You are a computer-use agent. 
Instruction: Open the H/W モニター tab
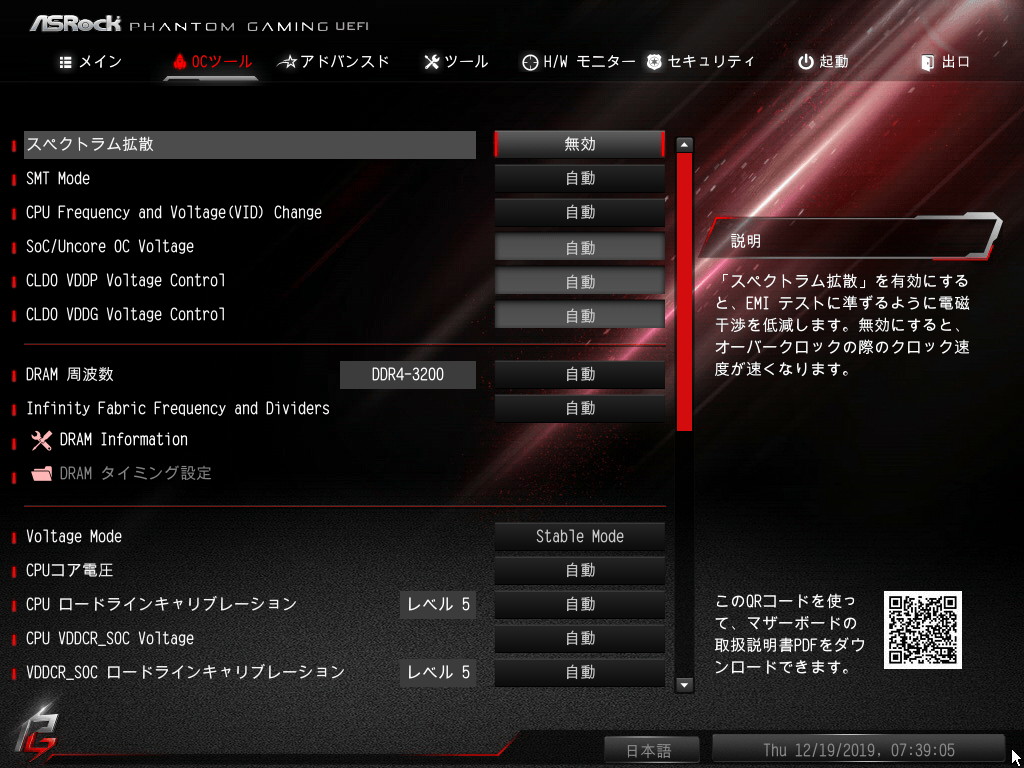[579, 62]
